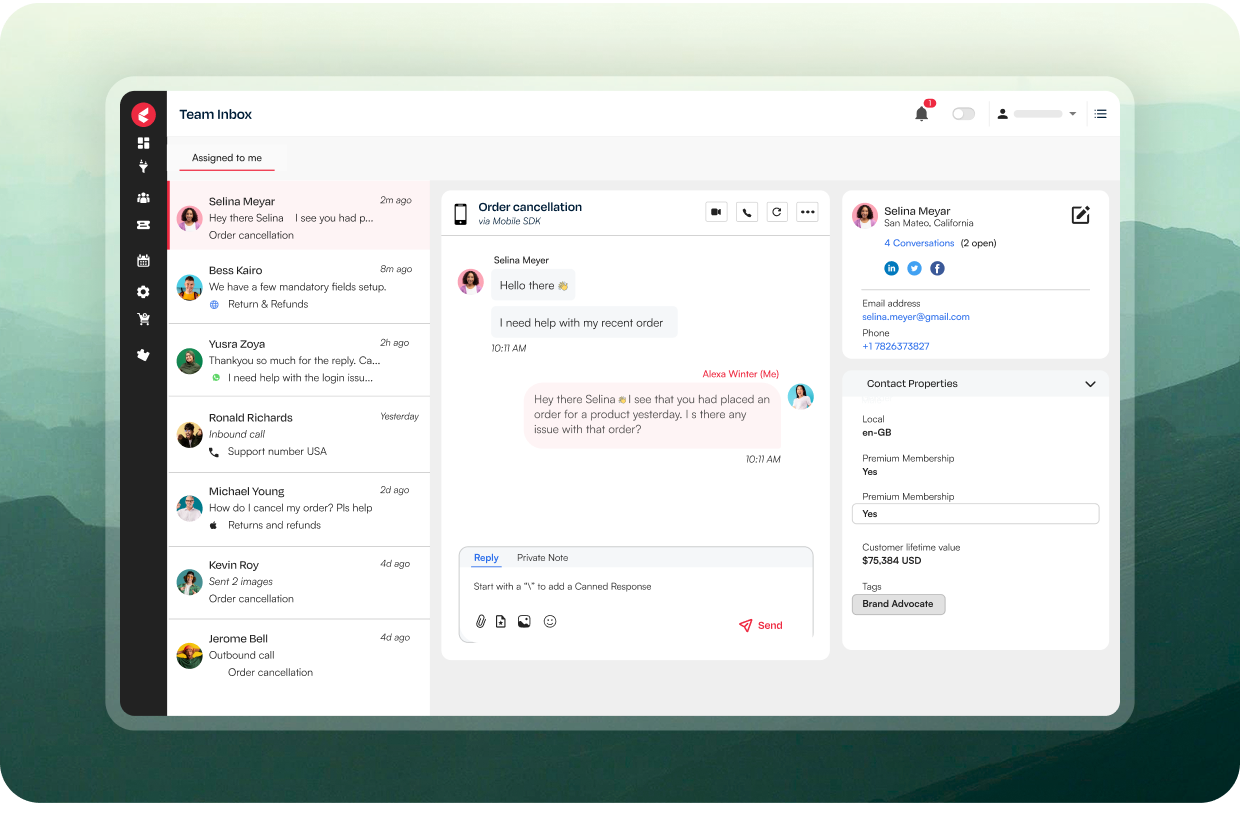Image resolution: width=1240 pixels, height=815 pixels.
Task: Open the emoji picker in reply box
Action: (550, 622)
